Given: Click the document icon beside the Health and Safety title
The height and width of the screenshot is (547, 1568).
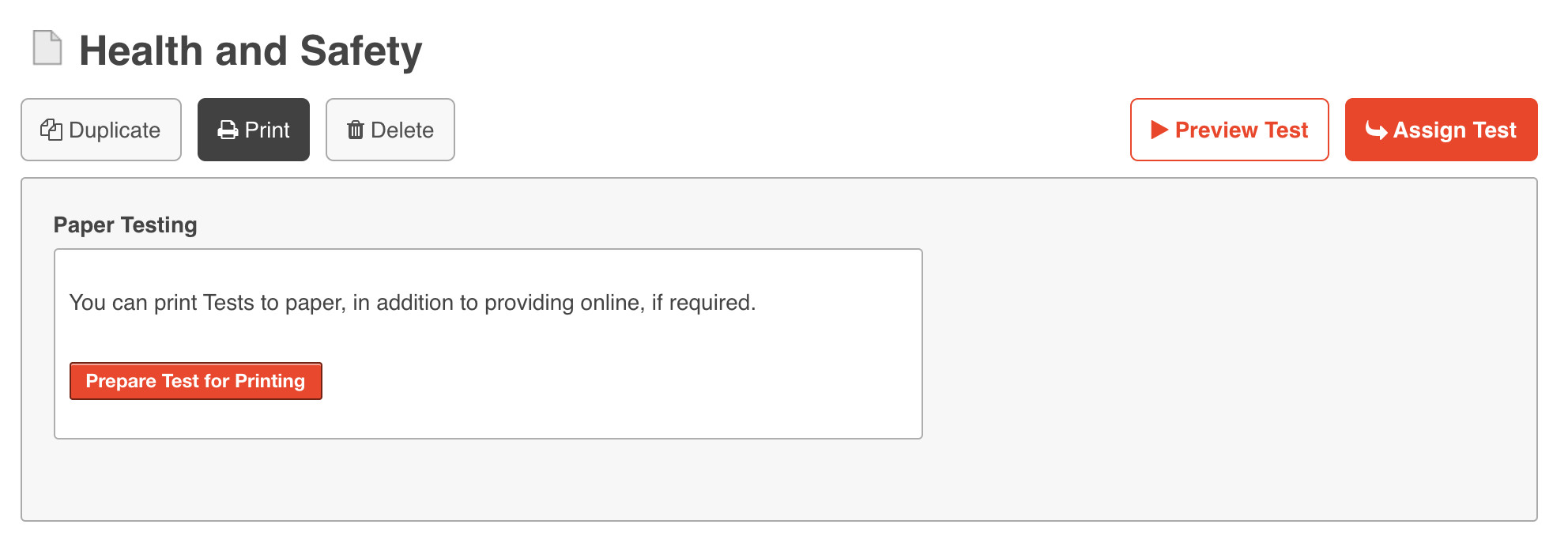Looking at the screenshot, I should [x=47, y=48].
